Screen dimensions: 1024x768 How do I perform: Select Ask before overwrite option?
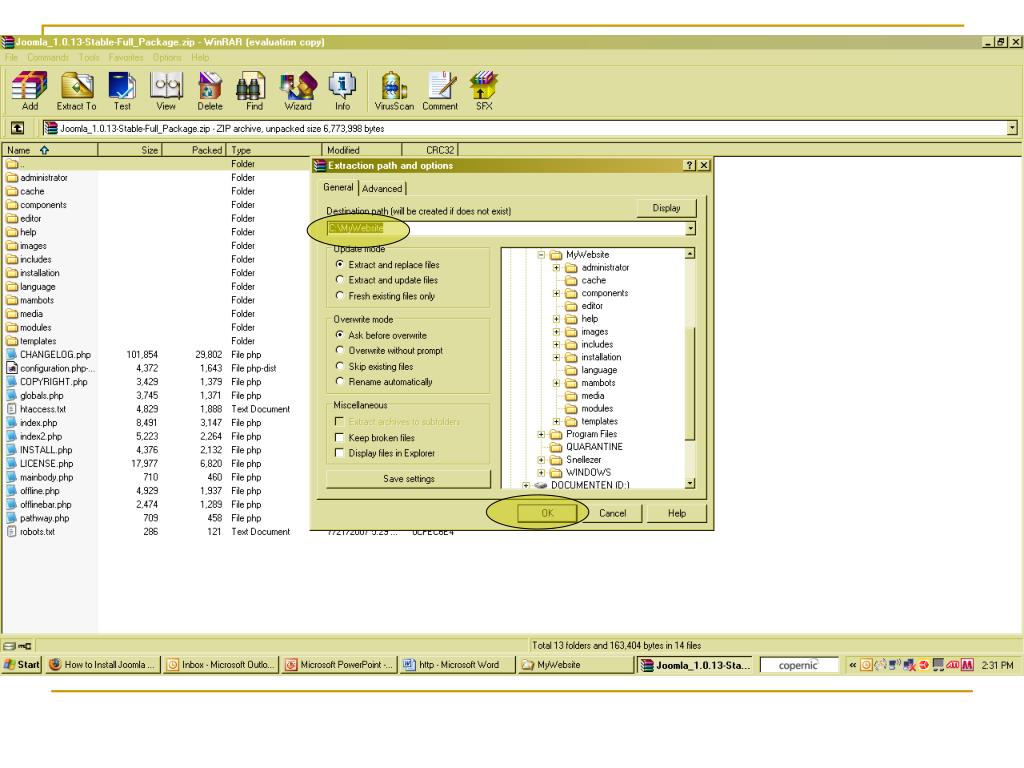point(340,335)
